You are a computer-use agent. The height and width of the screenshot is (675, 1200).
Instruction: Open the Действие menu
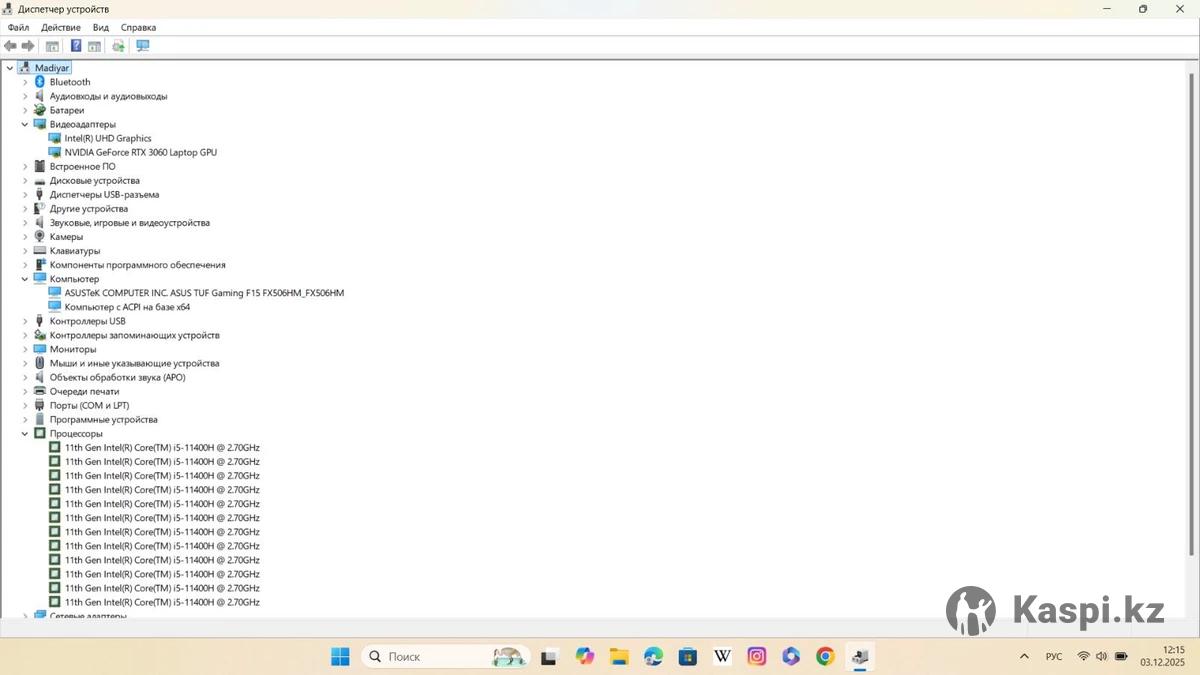[x=61, y=28]
